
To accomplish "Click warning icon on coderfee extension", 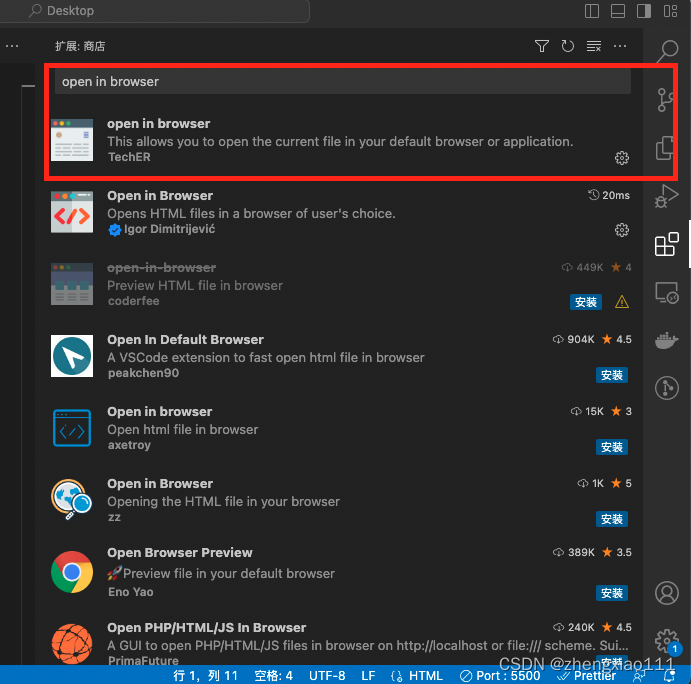I will (622, 302).
